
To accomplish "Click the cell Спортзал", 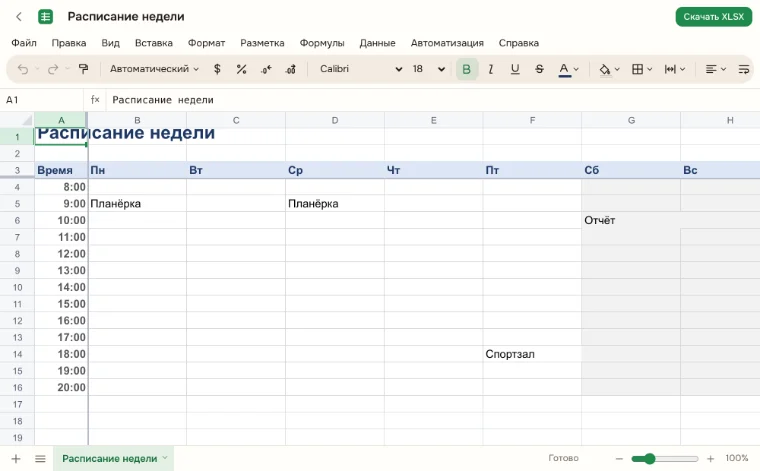I will (532, 354).
